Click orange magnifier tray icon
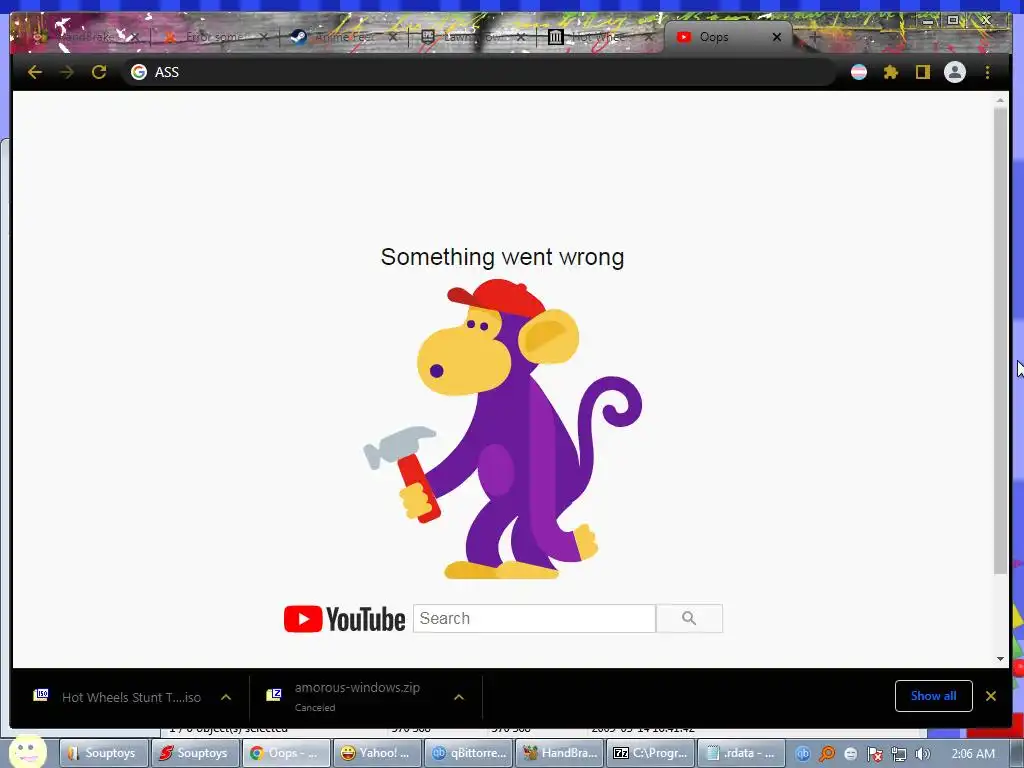1024x768 pixels. [x=827, y=753]
